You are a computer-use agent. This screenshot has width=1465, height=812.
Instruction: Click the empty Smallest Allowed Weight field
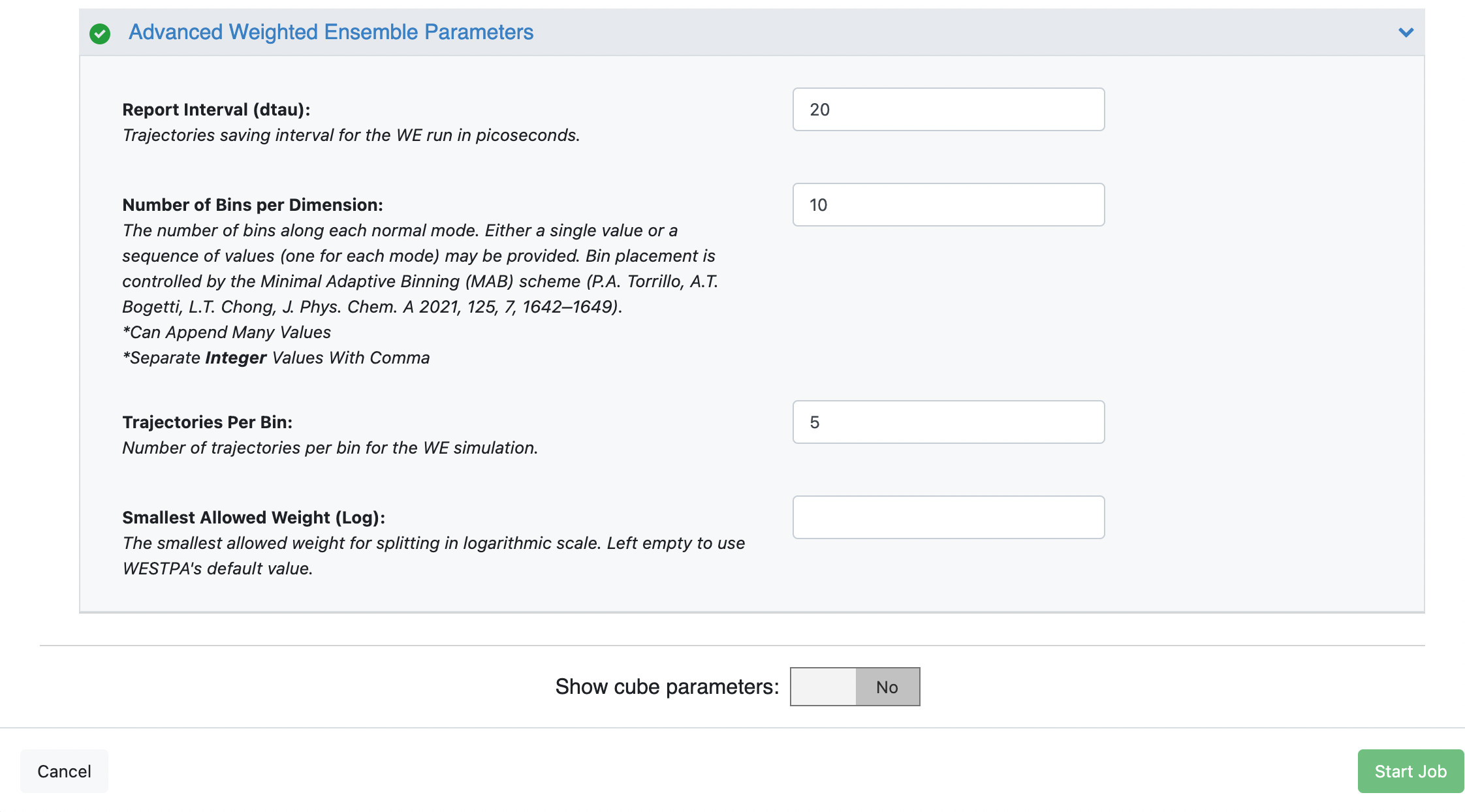click(948, 517)
